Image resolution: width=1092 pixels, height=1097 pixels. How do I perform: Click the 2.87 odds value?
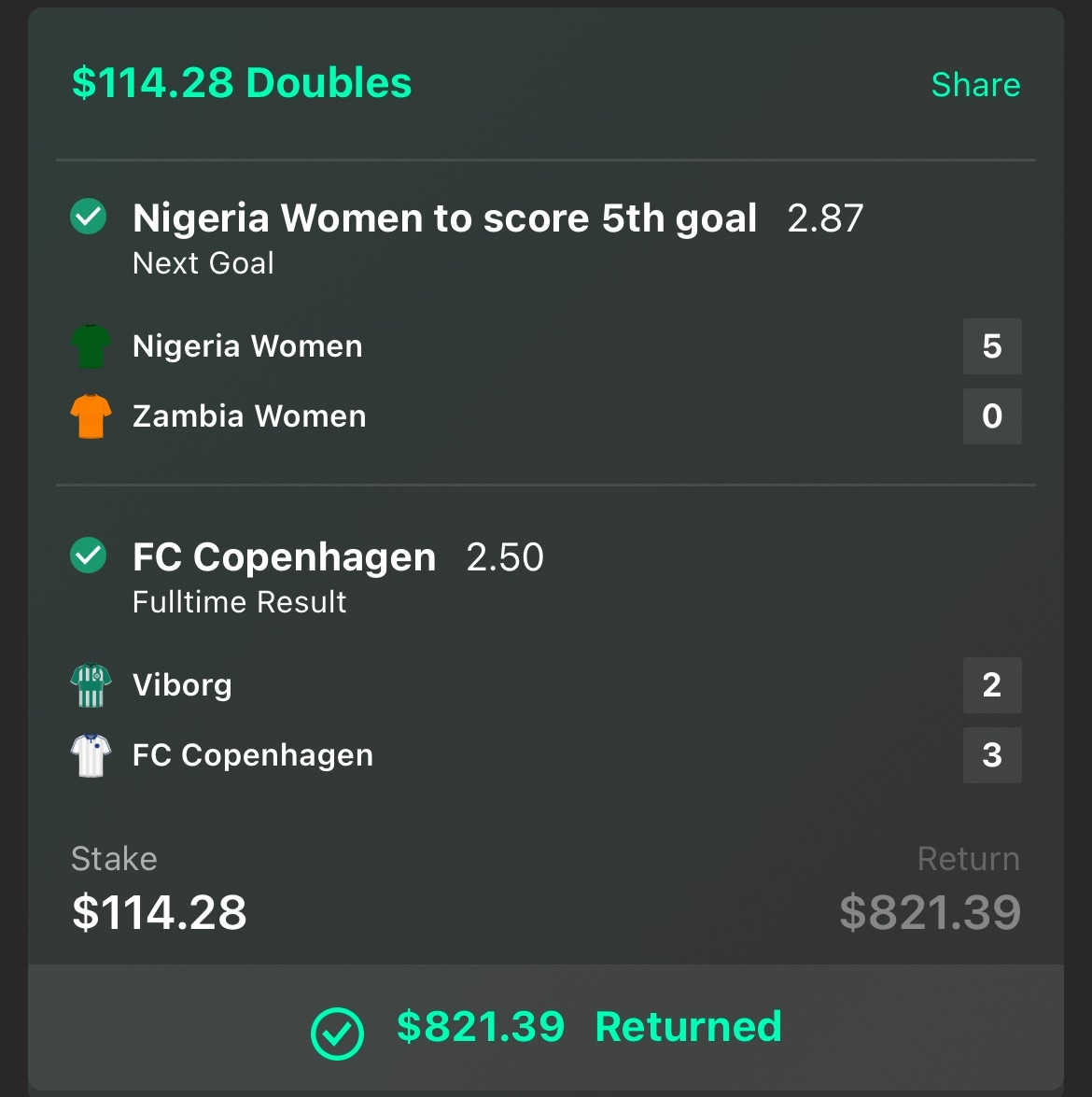825,218
